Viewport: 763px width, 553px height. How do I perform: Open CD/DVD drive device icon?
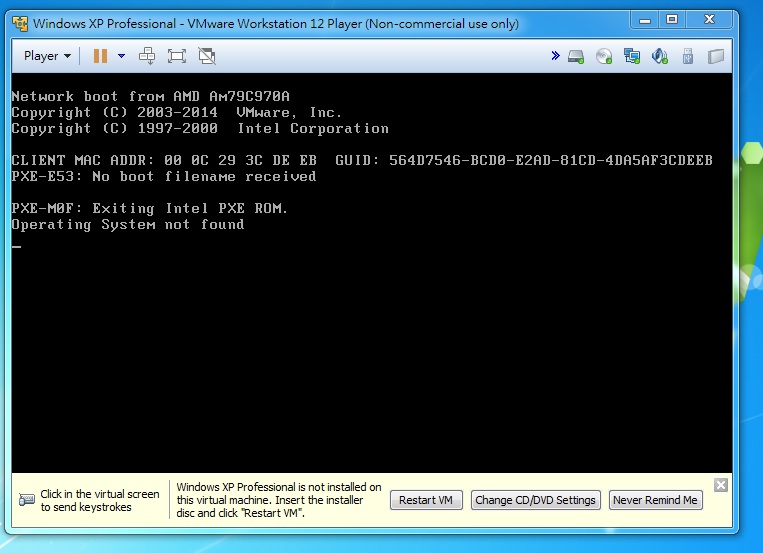click(604, 56)
